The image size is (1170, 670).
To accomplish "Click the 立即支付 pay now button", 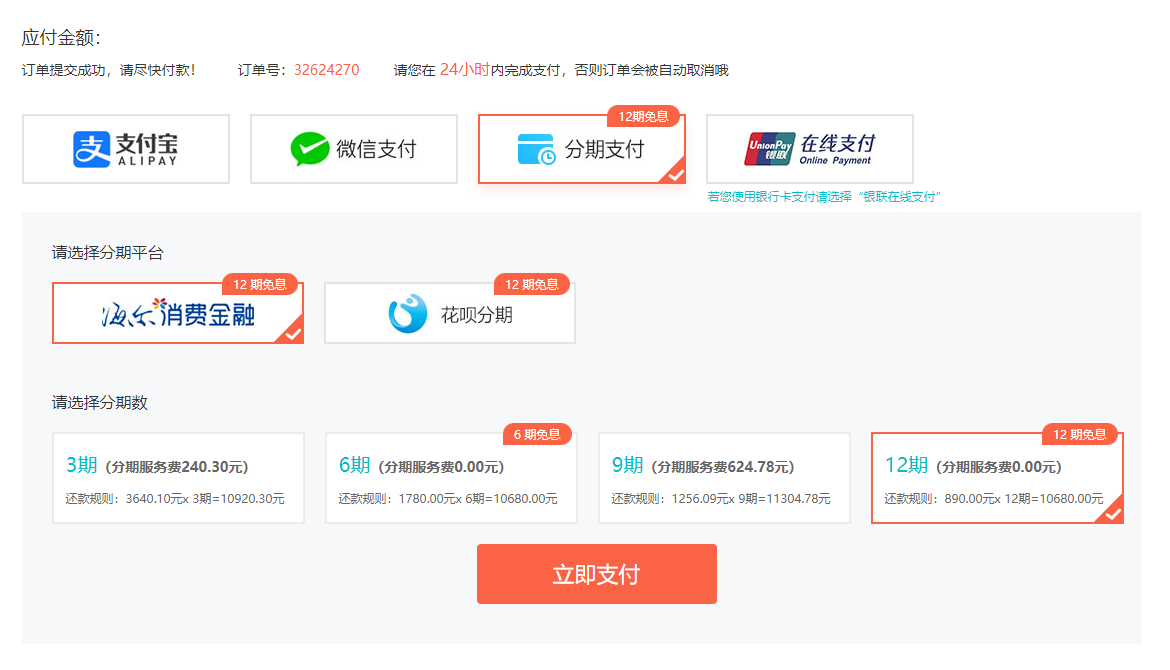I will click(x=597, y=573).
